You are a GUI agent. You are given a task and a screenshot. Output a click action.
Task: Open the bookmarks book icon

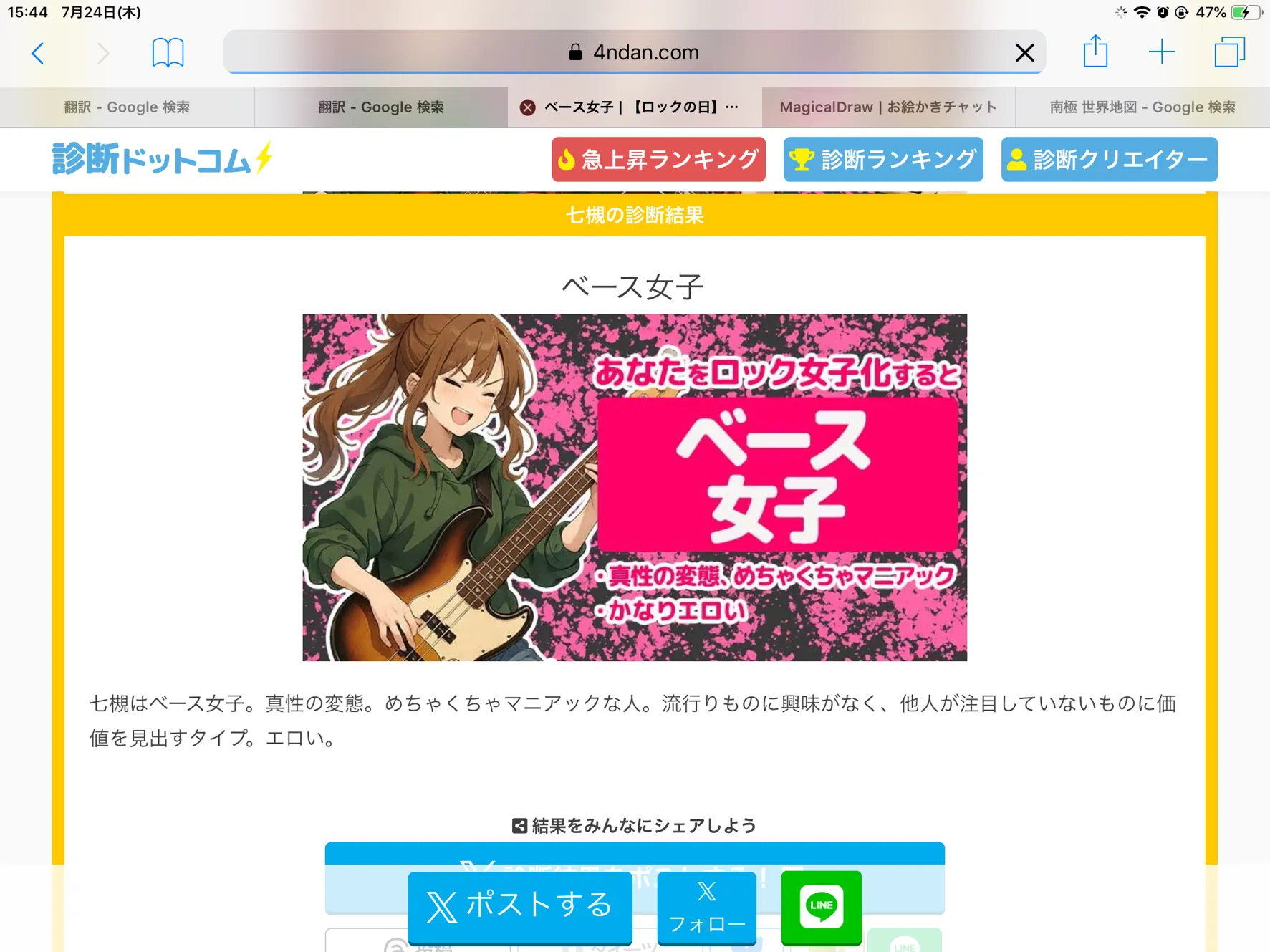coord(168,53)
